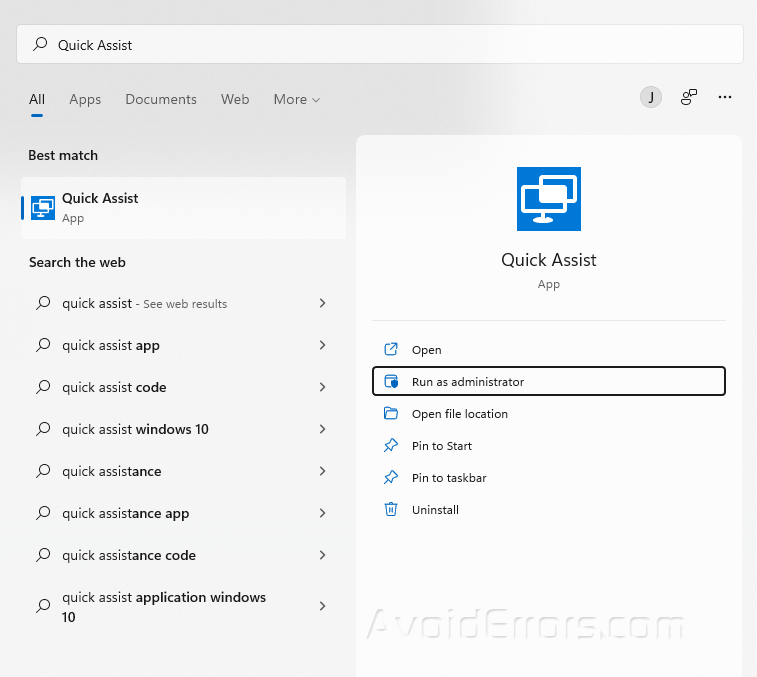The image size is (757, 677).
Task: Select 'quick assist application windows 10' suggestion
Action: [x=183, y=606]
